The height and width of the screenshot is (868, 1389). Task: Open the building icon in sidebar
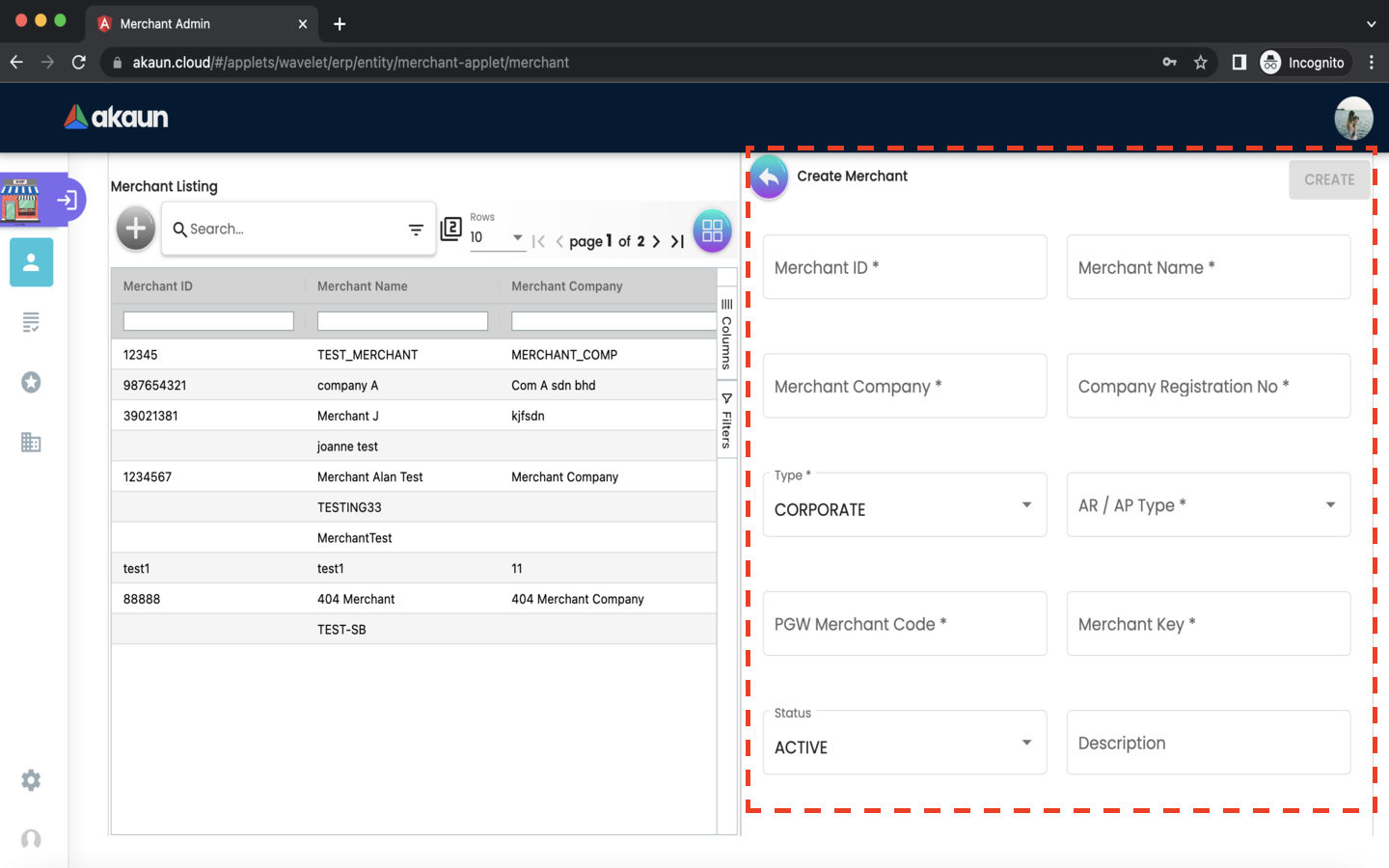[31, 443]
